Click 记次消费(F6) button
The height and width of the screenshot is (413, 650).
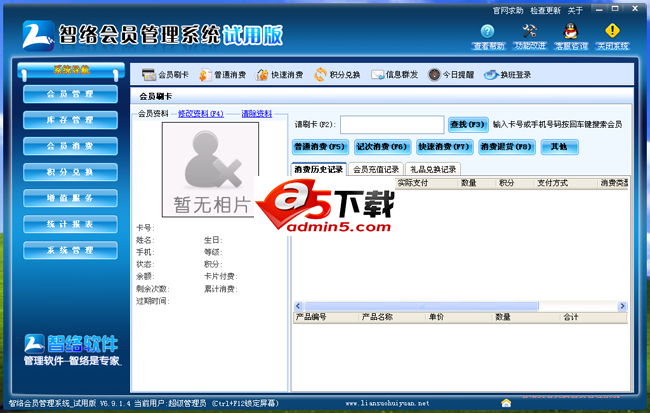point(382,147)
